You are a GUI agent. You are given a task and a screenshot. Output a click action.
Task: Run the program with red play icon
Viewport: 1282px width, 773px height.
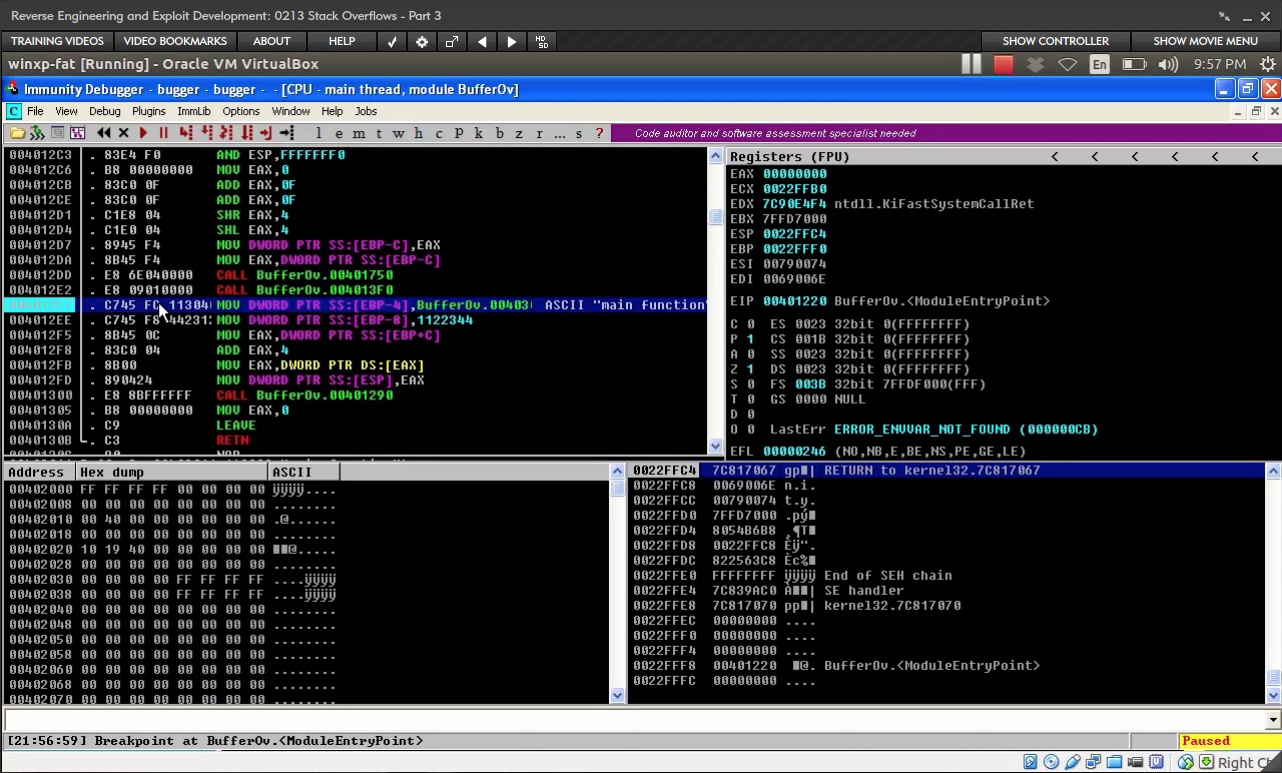point(143,132)
